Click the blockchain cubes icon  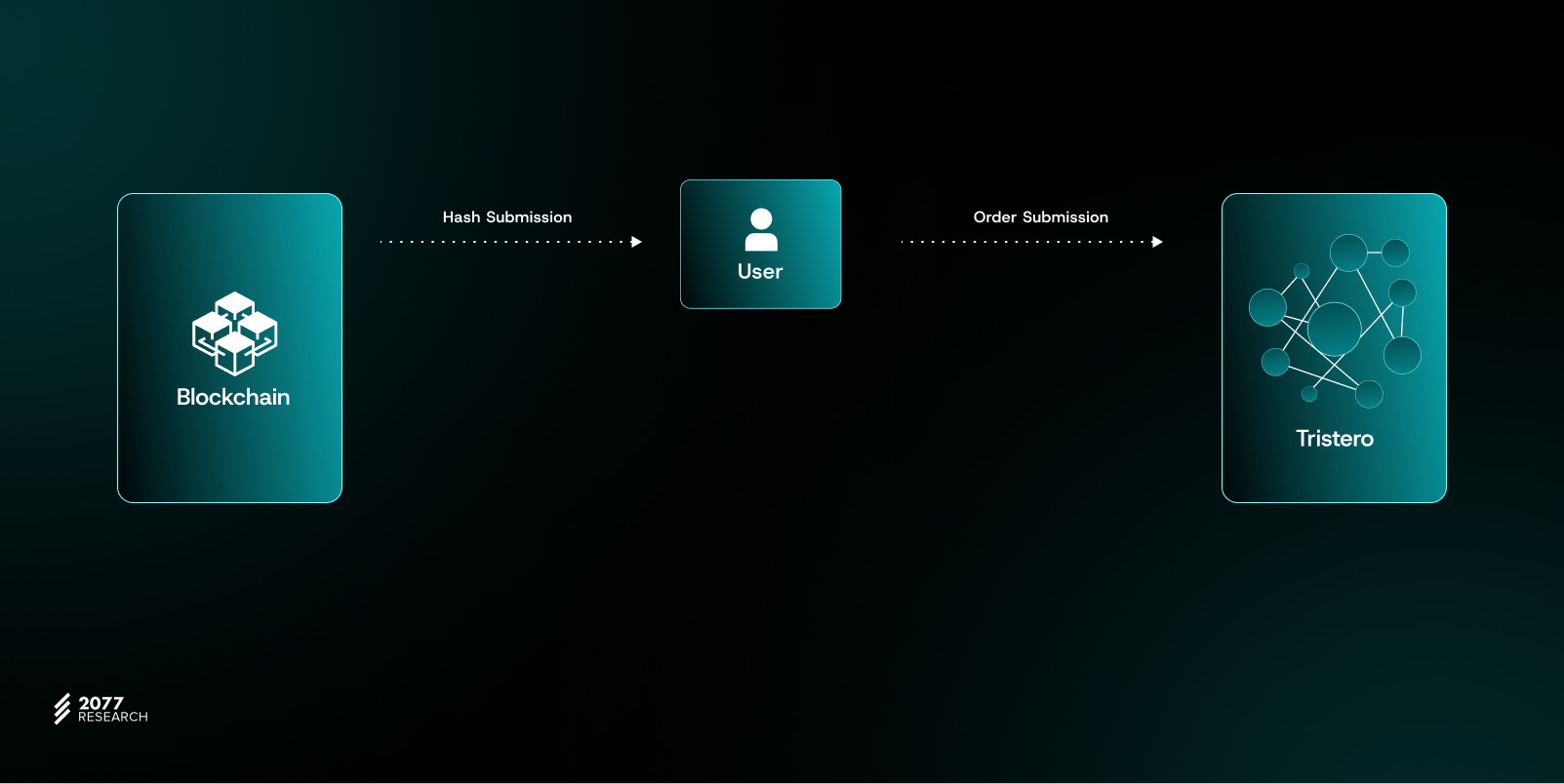(234, 333)
